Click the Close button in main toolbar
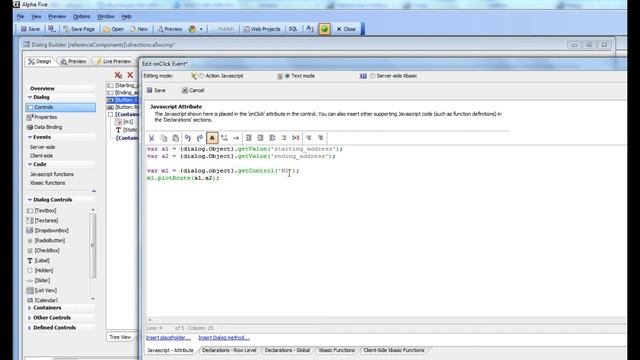This screenshot has width=640, height=360. coord(346,29)
